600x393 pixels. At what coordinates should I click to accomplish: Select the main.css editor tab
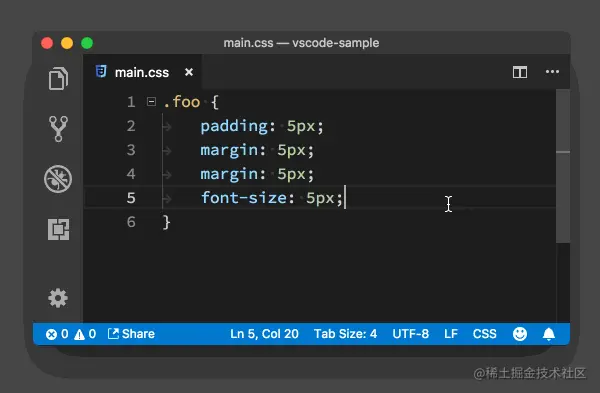tap(142, 72)
